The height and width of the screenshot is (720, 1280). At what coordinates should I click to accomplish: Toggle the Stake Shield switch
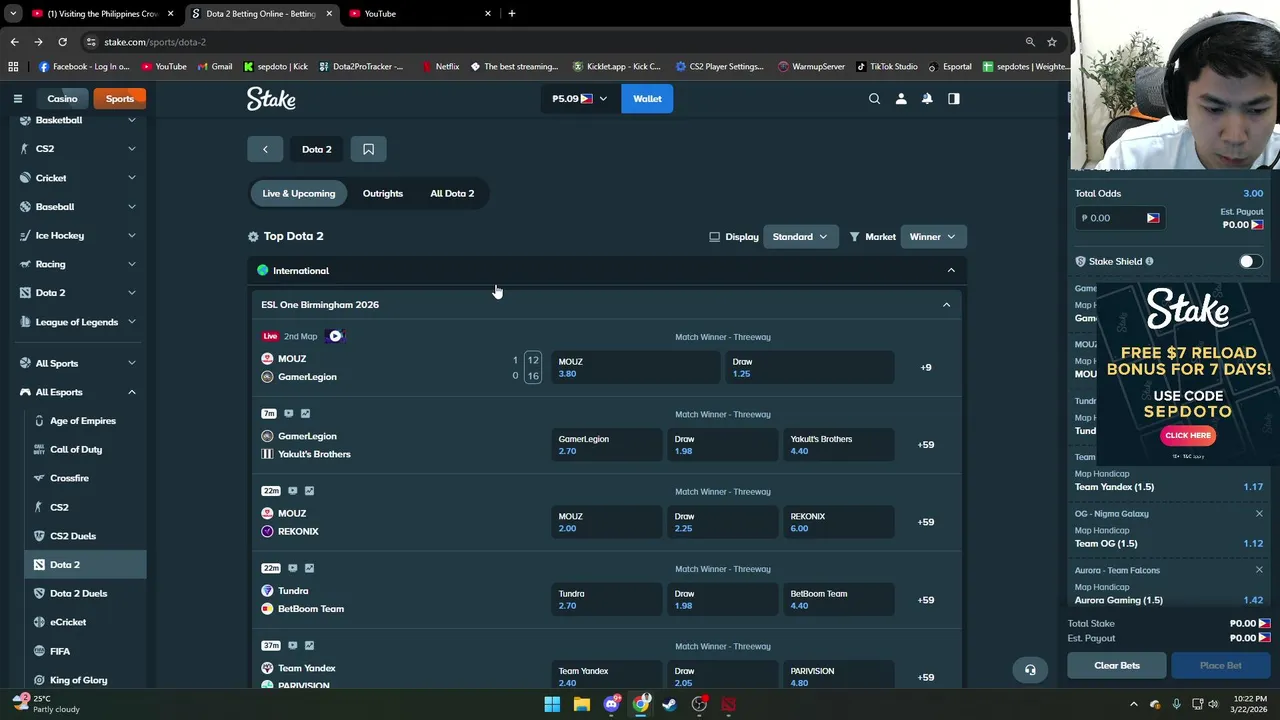[x=1250, y=261]
